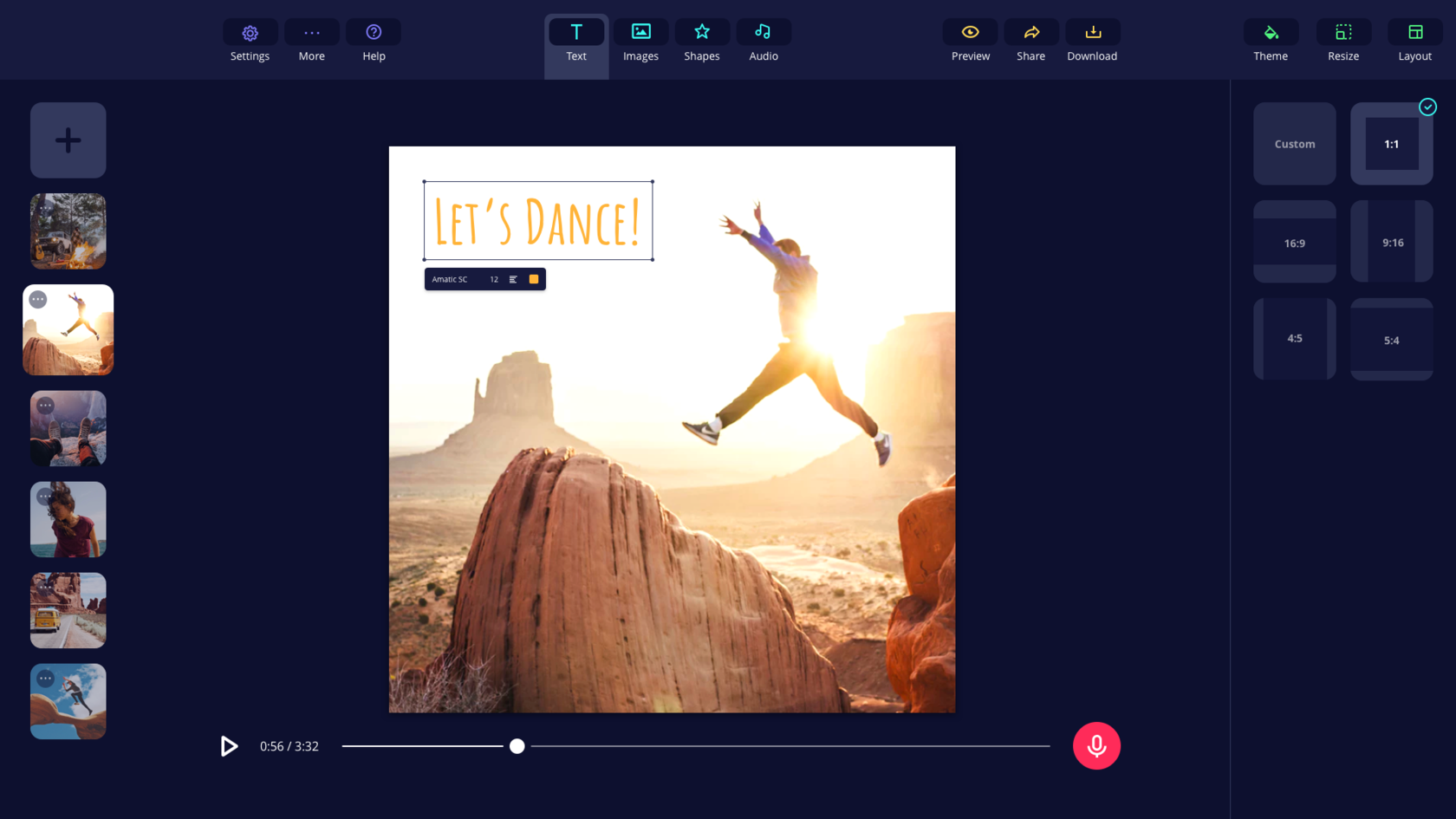Open the Audio panel

[763, 41]
